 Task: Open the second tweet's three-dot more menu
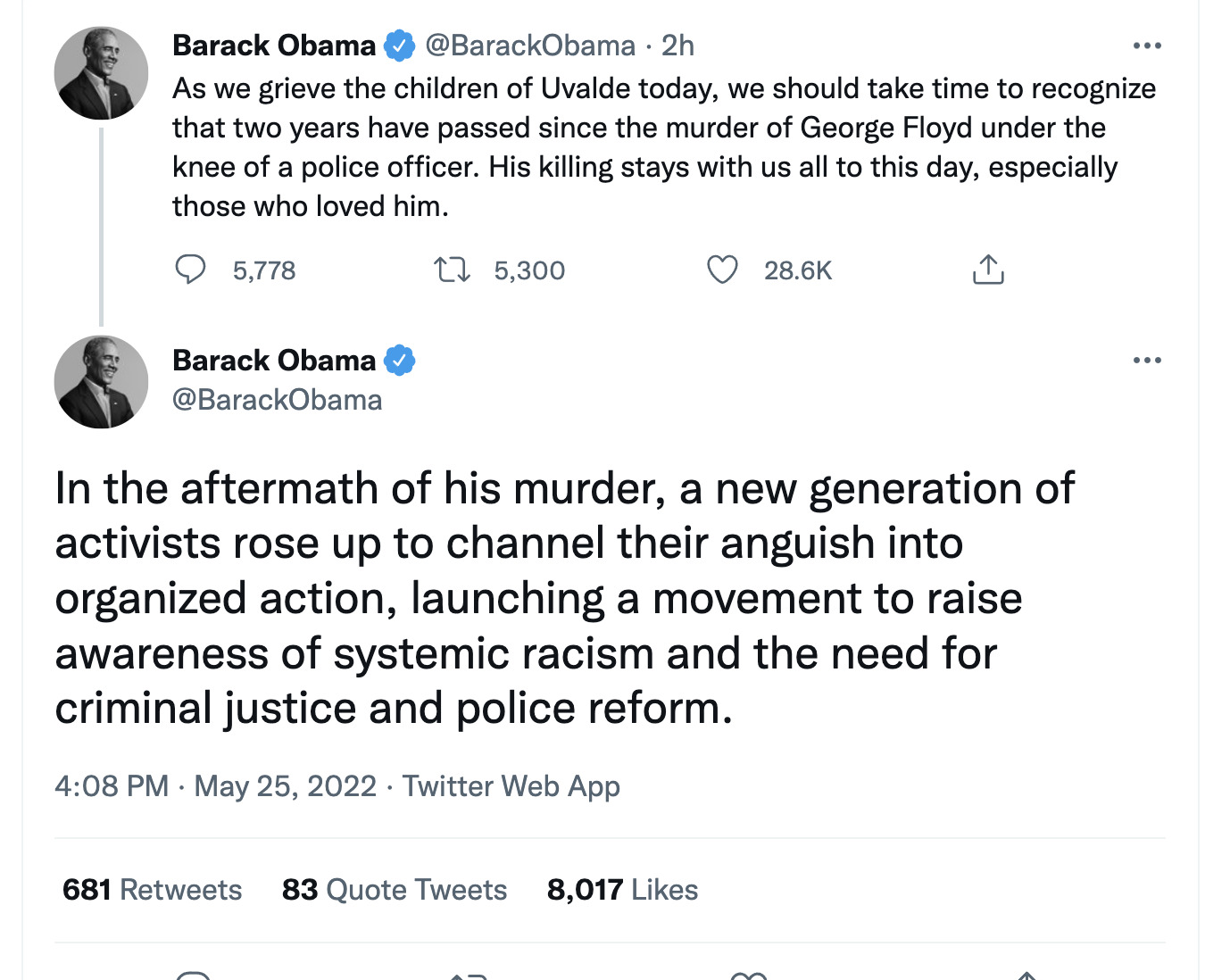click(x=1147, y=361)
